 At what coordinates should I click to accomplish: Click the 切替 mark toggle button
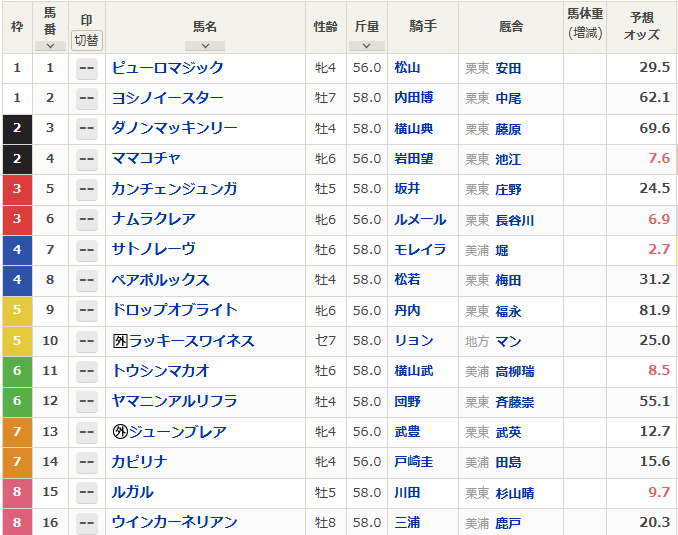87,40
